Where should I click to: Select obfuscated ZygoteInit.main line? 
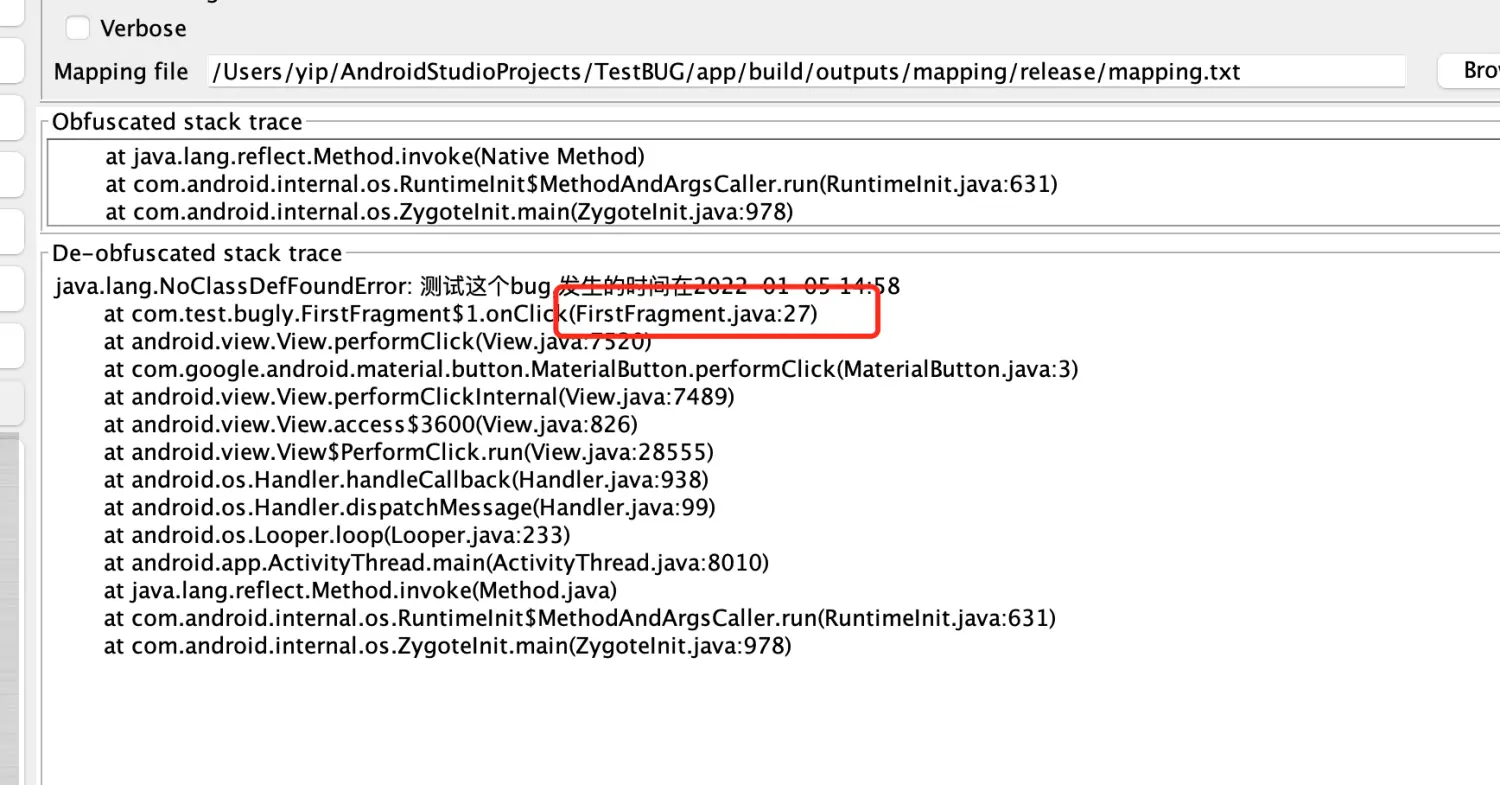[x=449, y=212]
